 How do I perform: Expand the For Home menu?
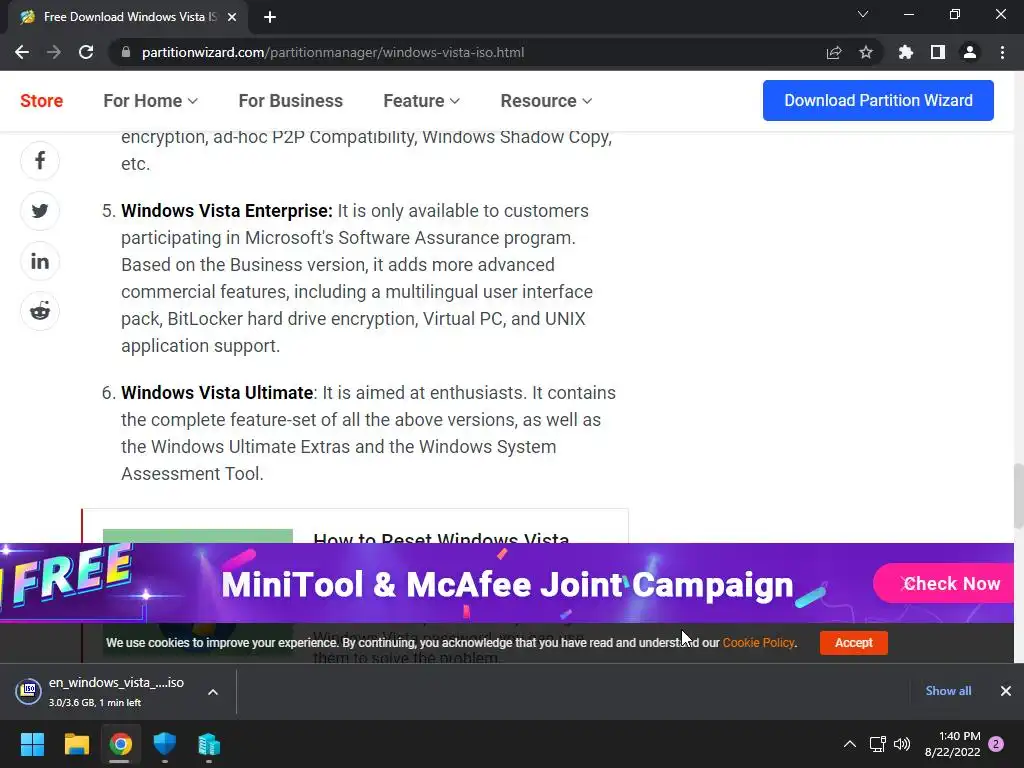click(x=150, y=101)
